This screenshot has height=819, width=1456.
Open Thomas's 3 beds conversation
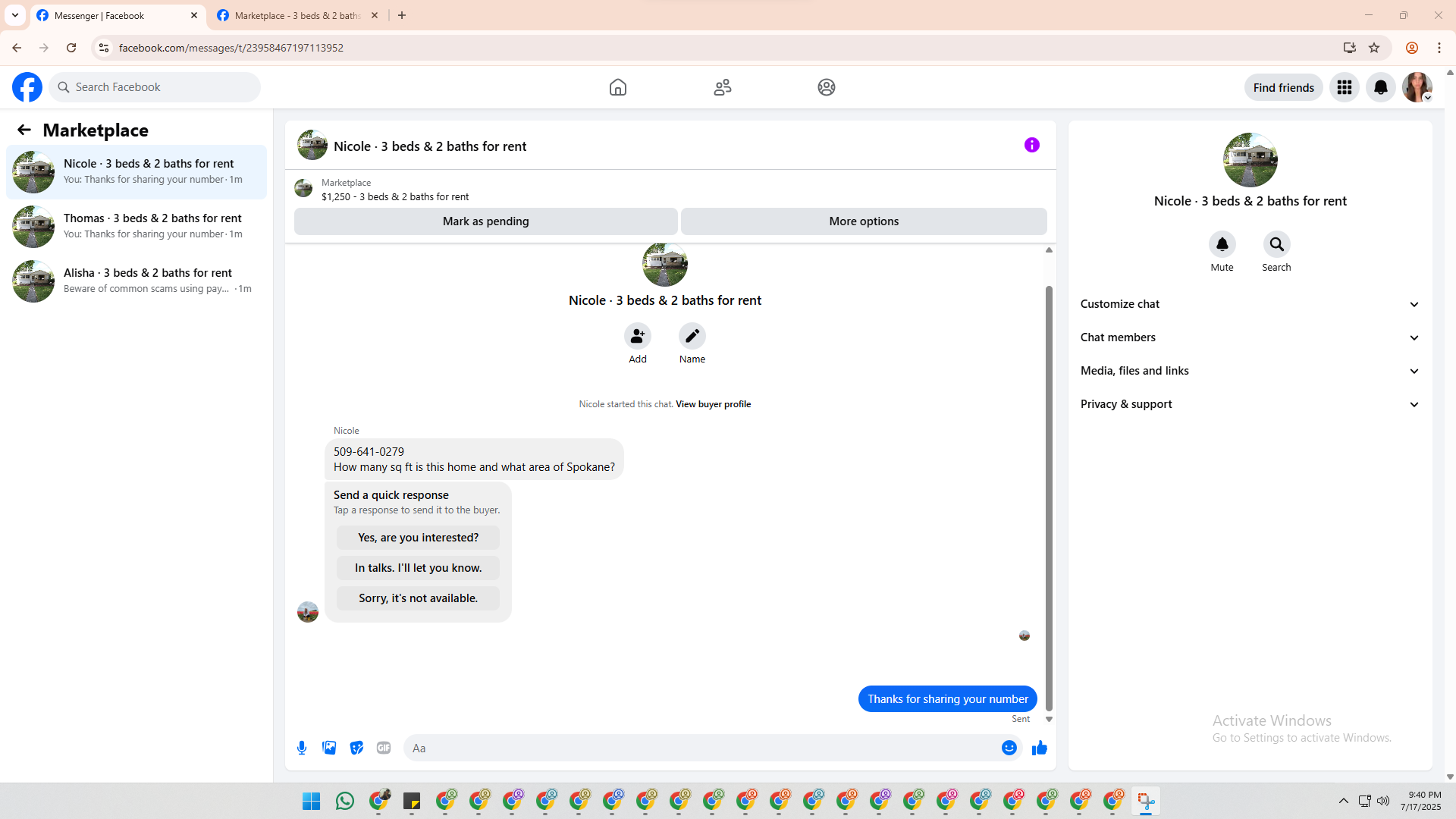136,227
